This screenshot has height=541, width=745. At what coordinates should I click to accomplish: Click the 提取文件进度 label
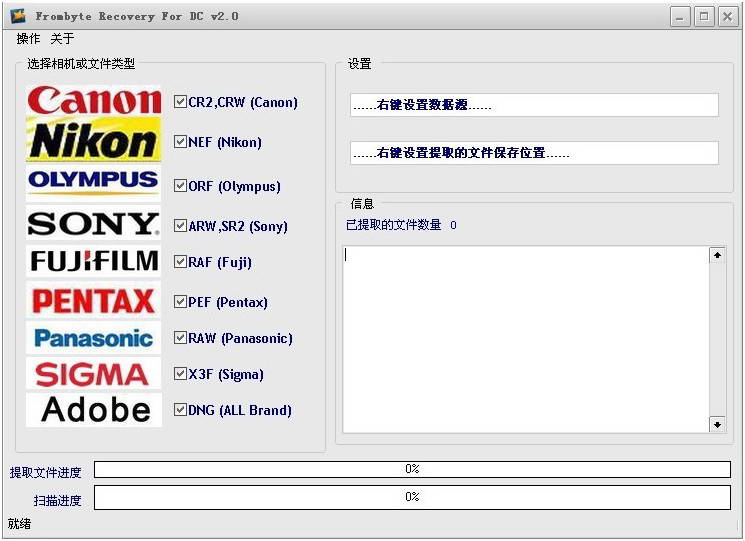pyautogui.click(x=46, y=472)
